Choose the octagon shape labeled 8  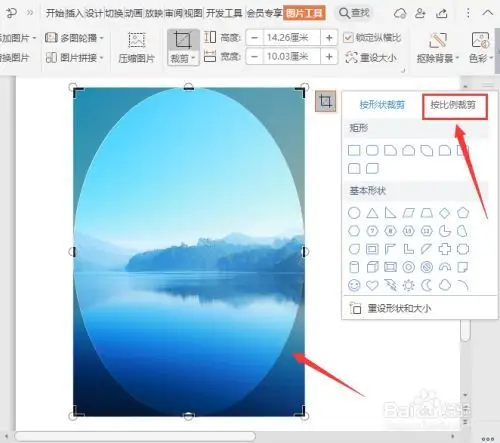[390, 231]
